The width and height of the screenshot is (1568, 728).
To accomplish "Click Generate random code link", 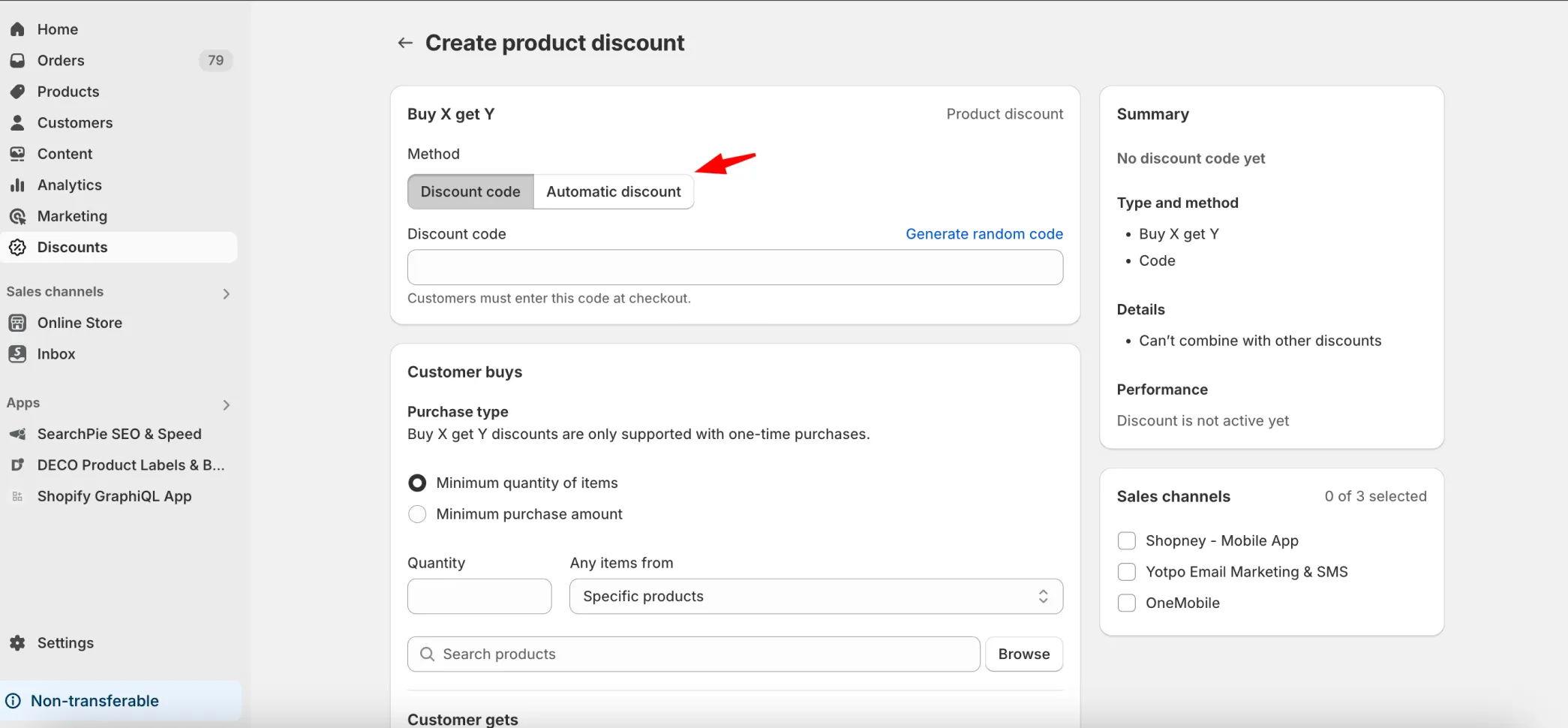I will [984, 233].
